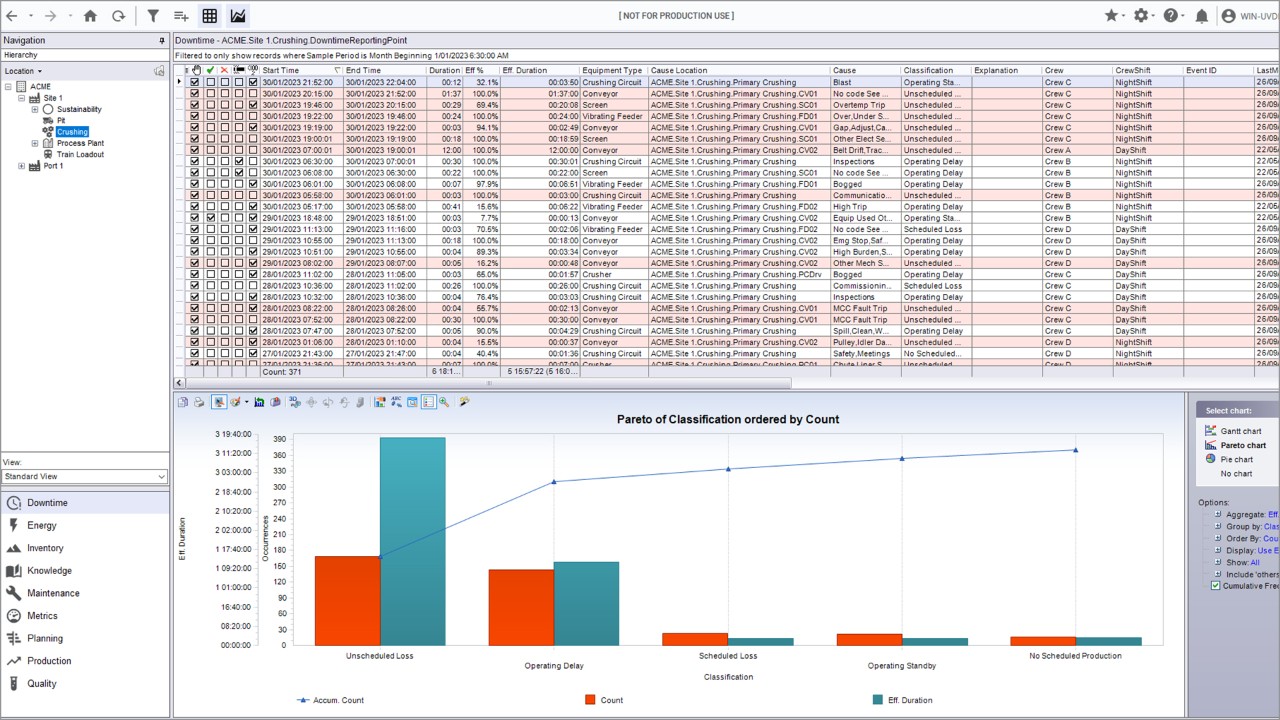Open the grid view icon in the toolbar
1280x720 pixels.
[x=208, y=15]
